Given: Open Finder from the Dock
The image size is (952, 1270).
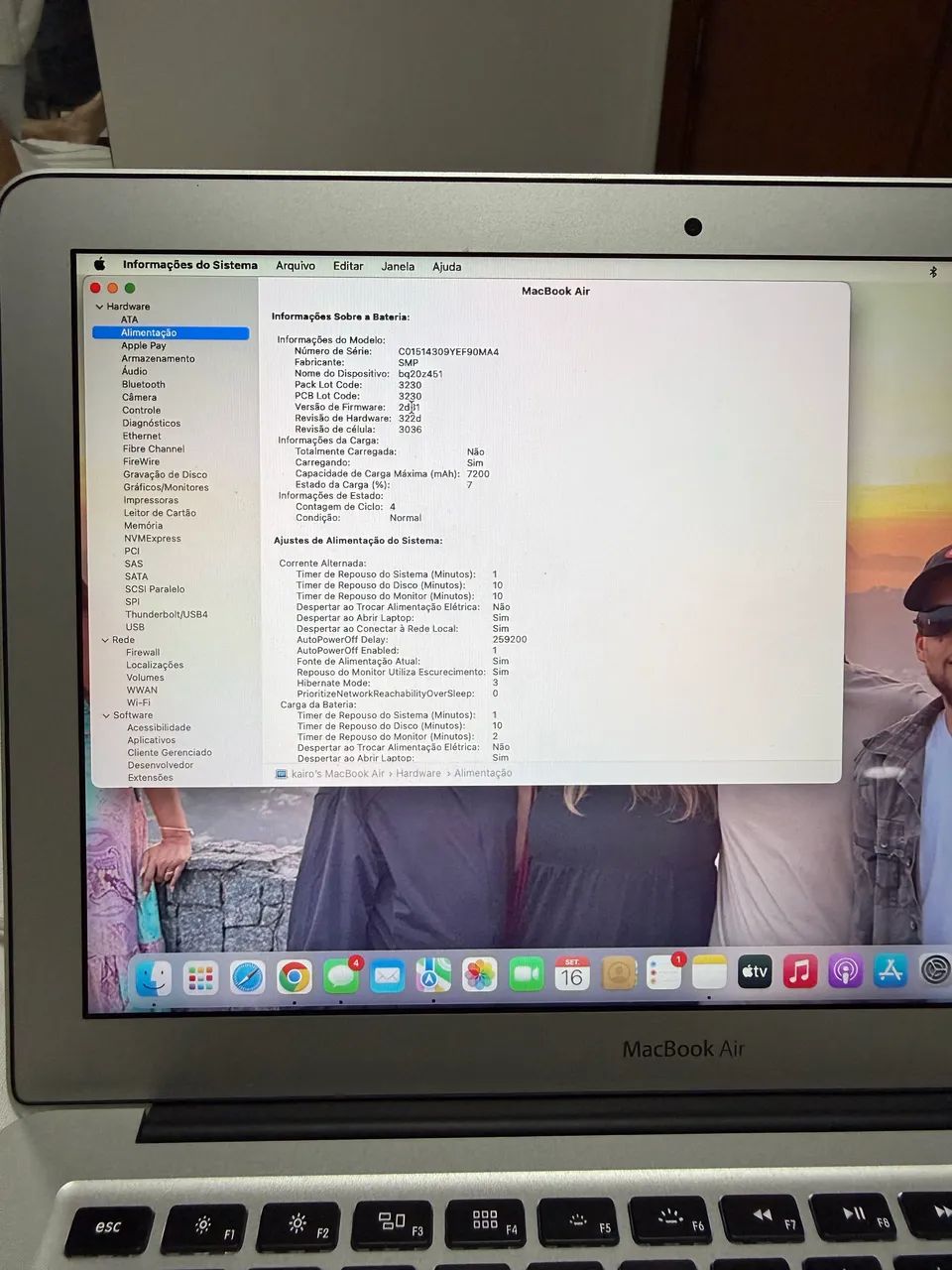Looking at the screenshot, I should [x=153, y=978].
